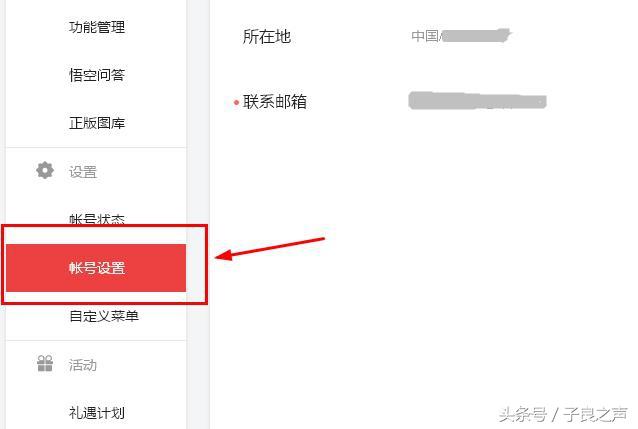
Task: Go to 帐号状态 page
Action: (97, 219)
